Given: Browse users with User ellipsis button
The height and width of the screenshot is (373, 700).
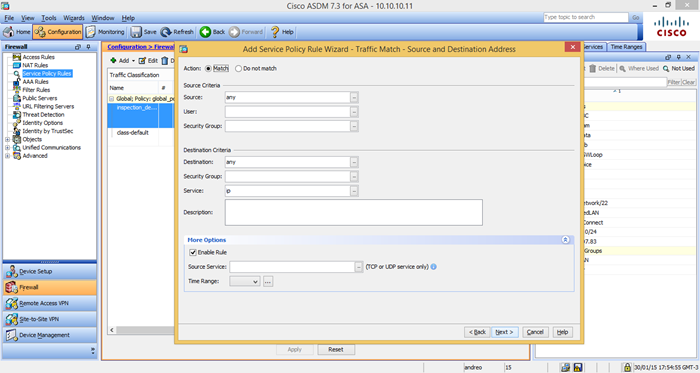Looking at the screenshot, I should point(354,112).
